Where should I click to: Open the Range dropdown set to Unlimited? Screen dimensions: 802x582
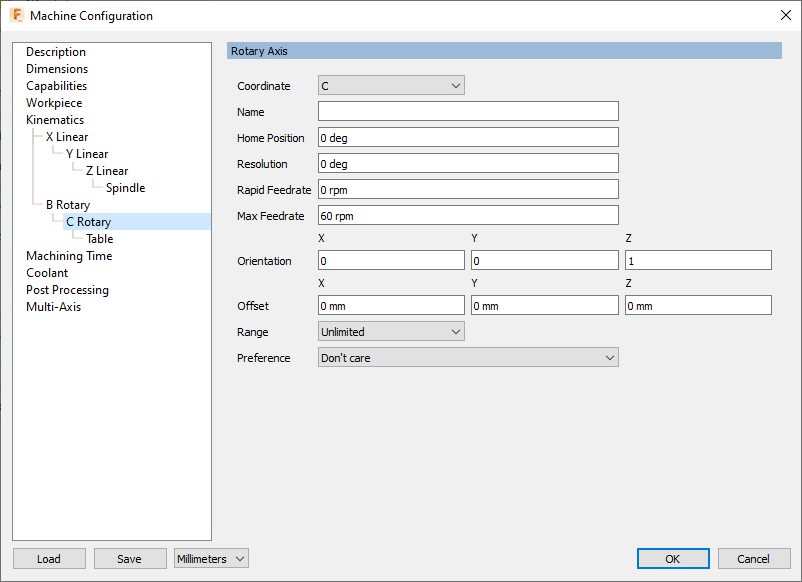[x=391, y=331]
